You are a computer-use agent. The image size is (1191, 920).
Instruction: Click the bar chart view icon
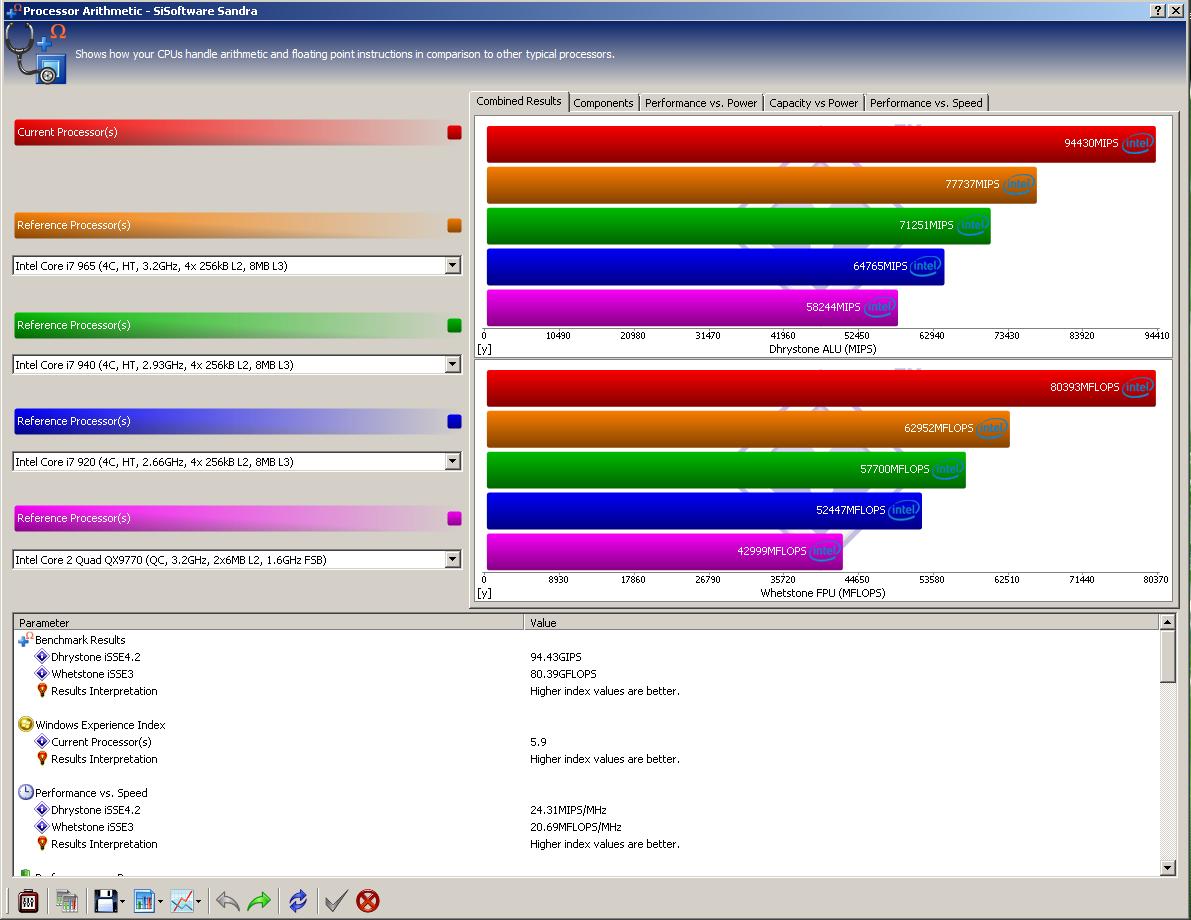pyautogui.click(x=144, y=901)
